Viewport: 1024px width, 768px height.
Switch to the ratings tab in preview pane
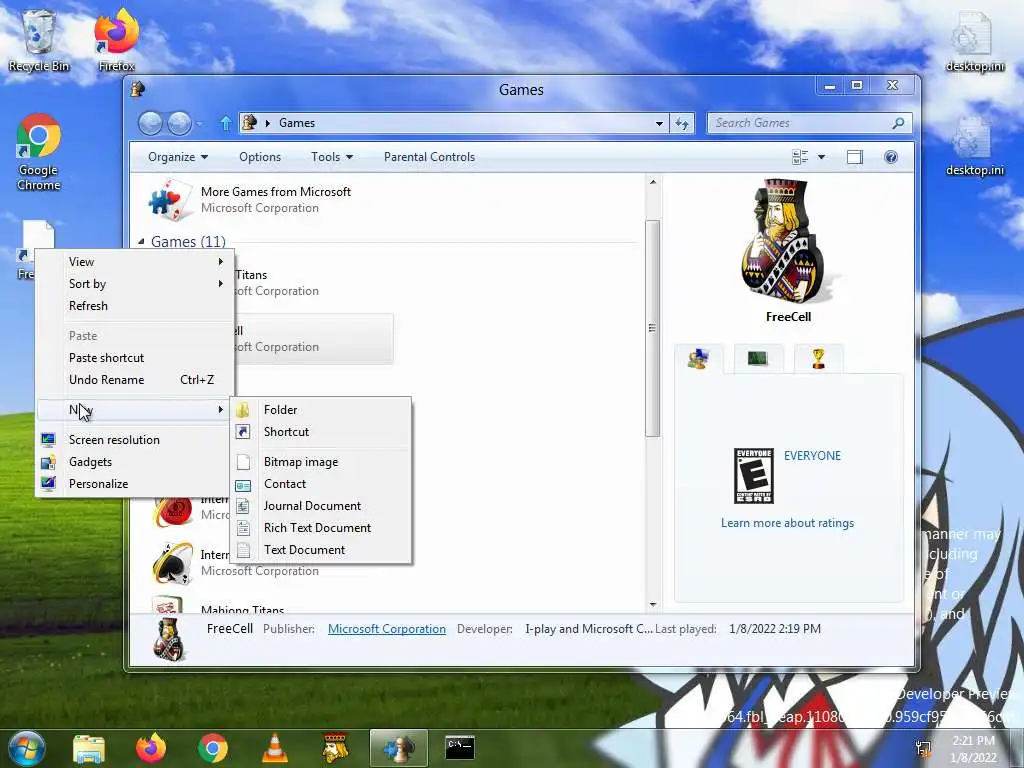pos(698,359)
